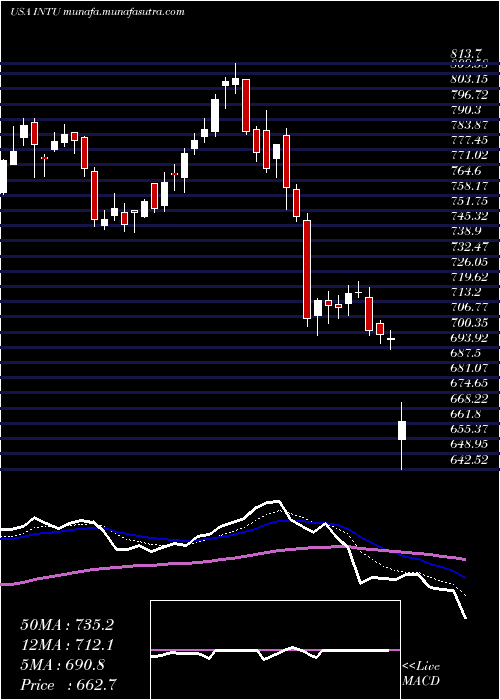Click the '<<Live MACD' label
Viewport: 500px width, 700px height.
click(x=421, y=674)
